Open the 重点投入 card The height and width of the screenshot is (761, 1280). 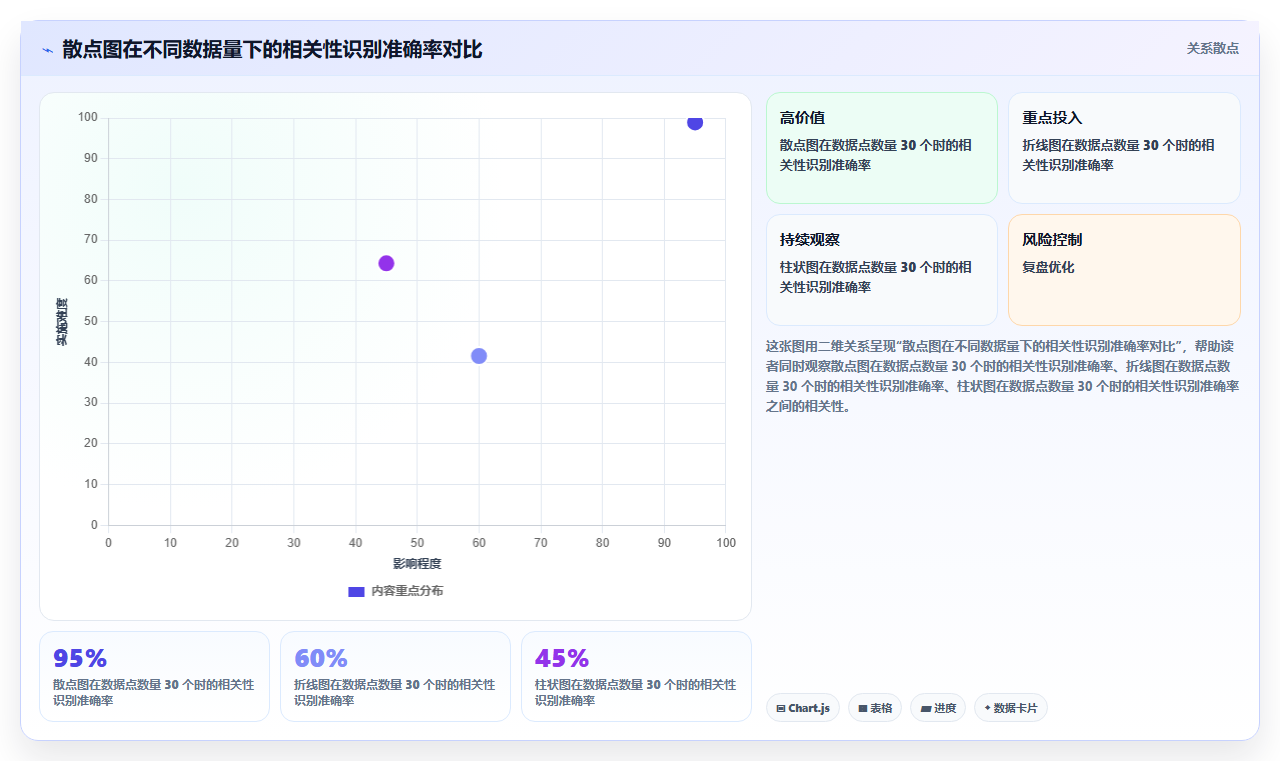pos(1124,148)
